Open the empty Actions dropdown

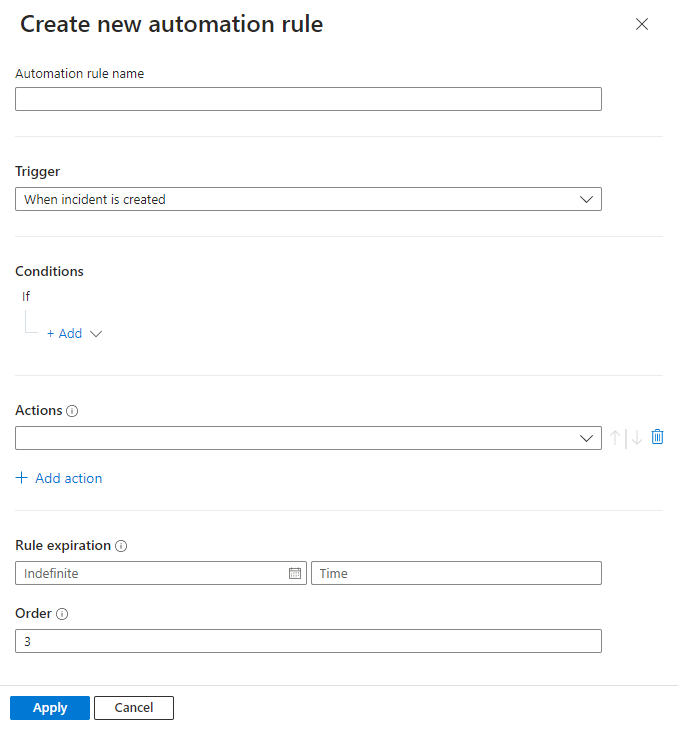point(308,438)
